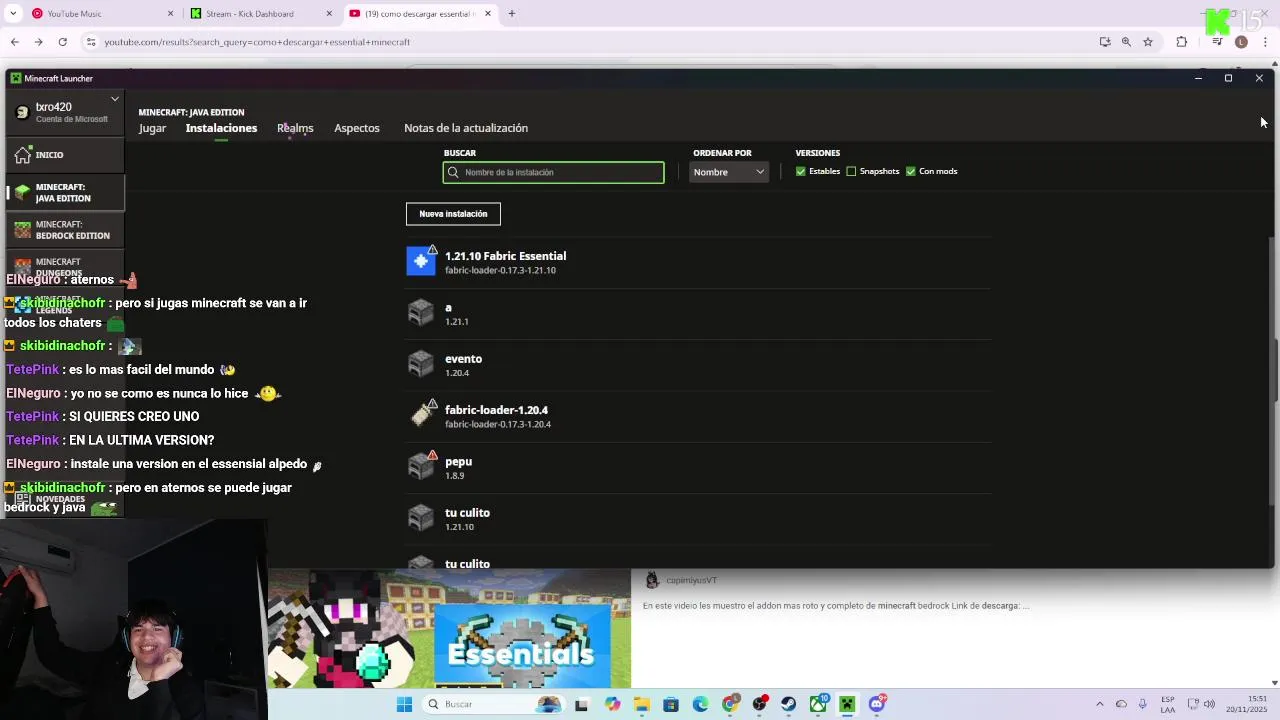Select the grass block icon of installation 'a'
1280x720 pixels.
coord(421,313)
